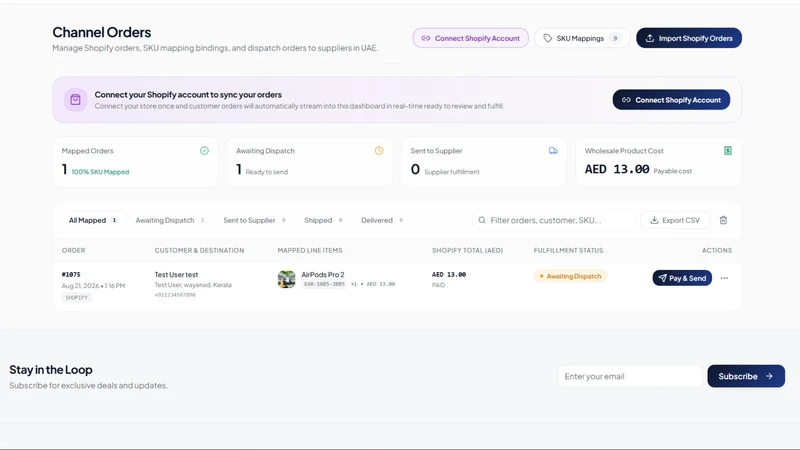Click Pay & Send for order #1075
The height and width of the screenshot is (450, 800).
tap(682, 278)
